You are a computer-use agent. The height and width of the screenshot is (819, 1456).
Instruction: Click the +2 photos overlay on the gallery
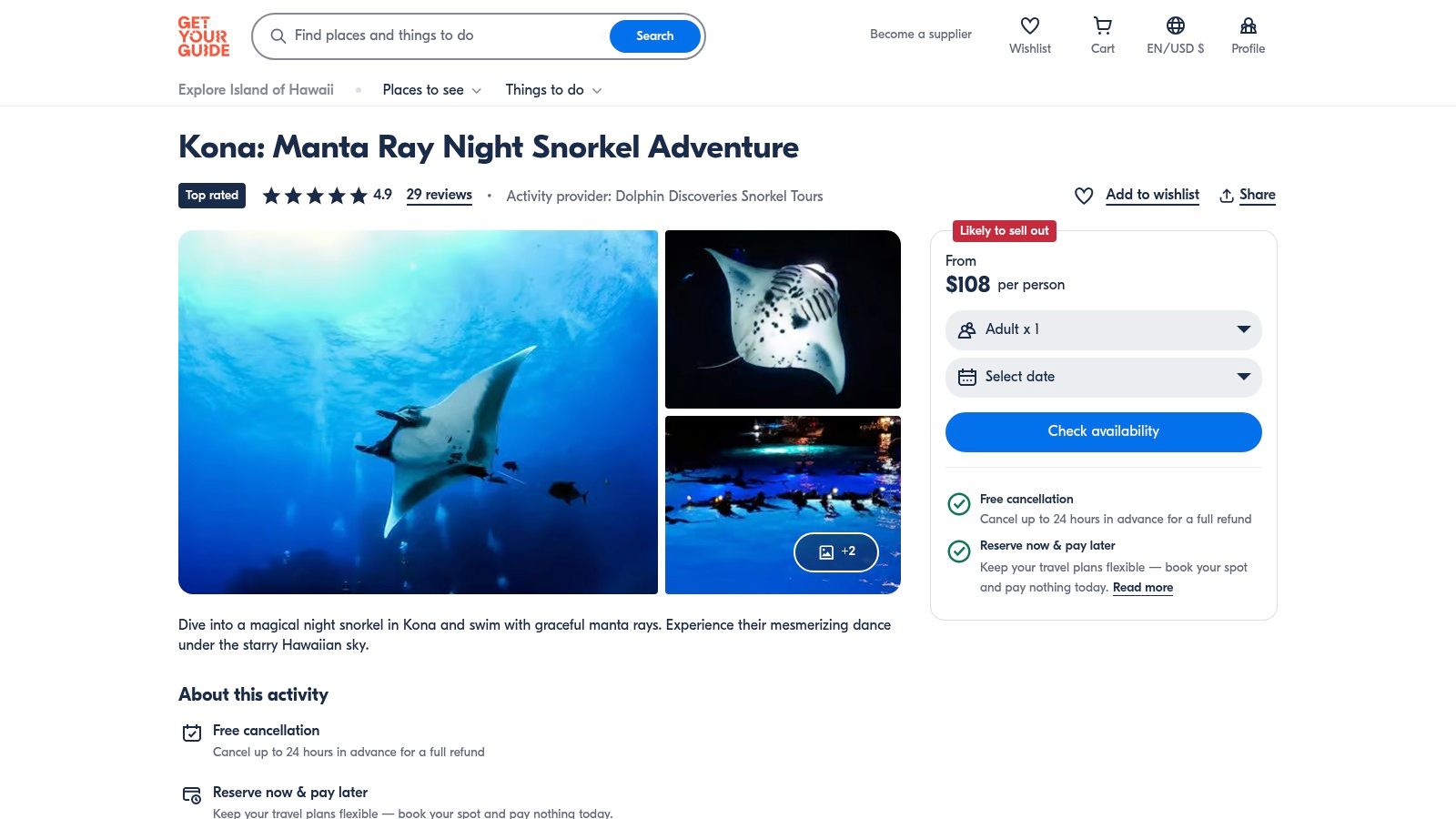[835, 551]
